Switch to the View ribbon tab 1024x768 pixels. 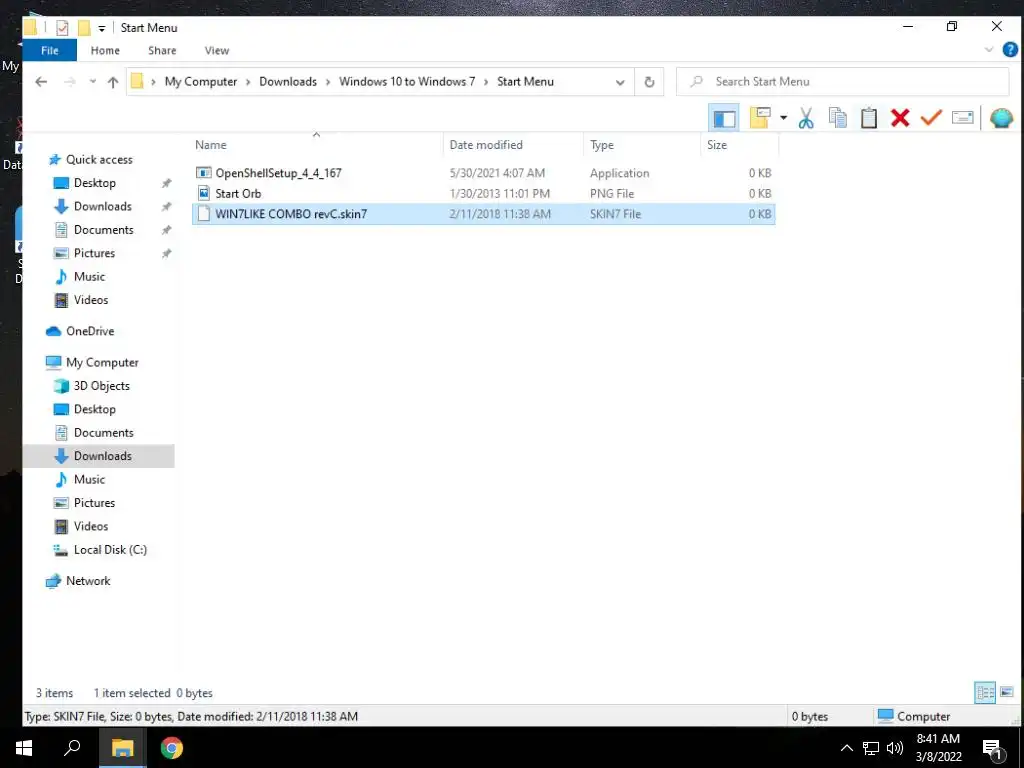(217, 50)
